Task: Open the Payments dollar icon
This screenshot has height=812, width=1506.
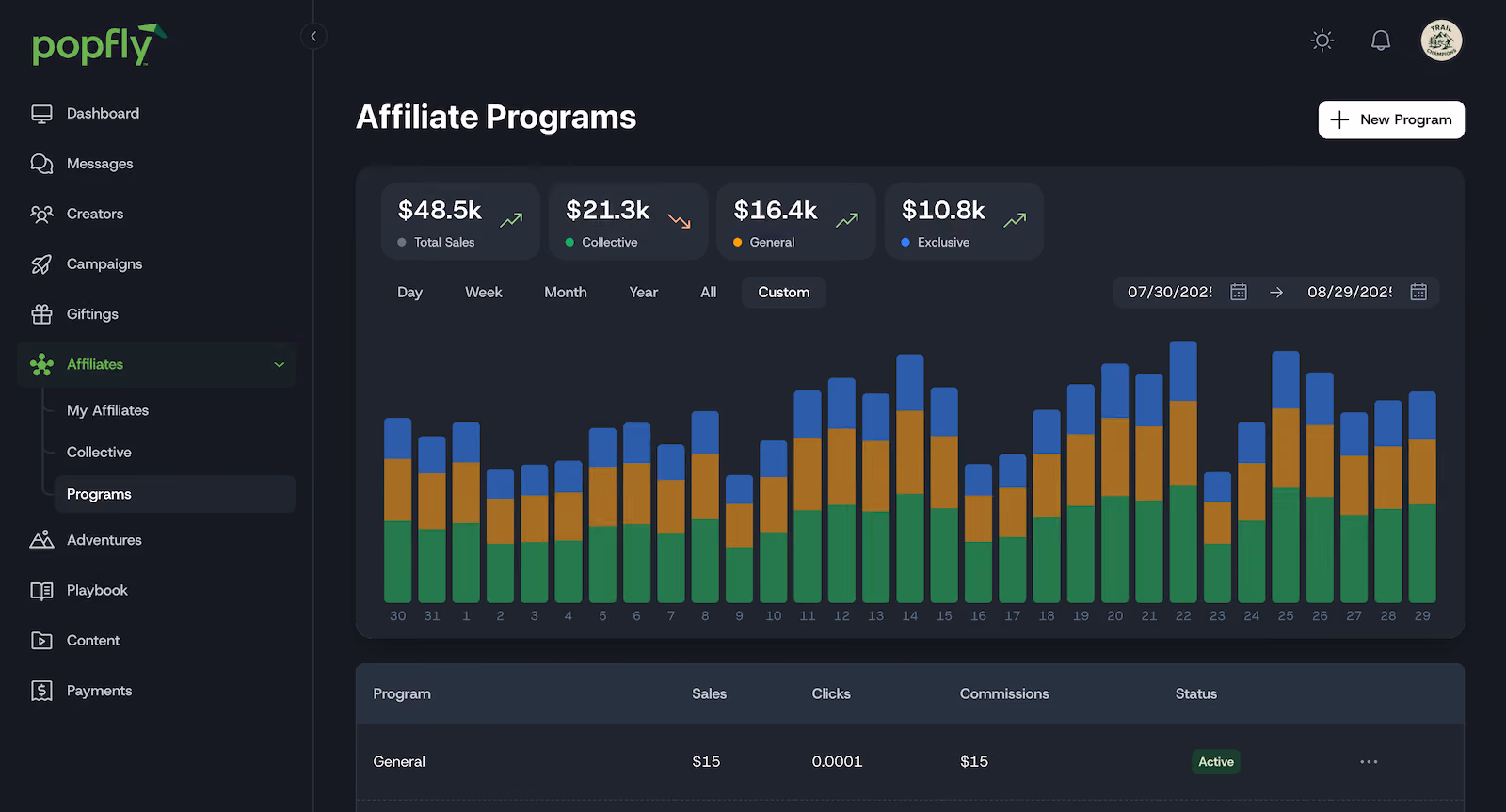Action: coord(41,691)
